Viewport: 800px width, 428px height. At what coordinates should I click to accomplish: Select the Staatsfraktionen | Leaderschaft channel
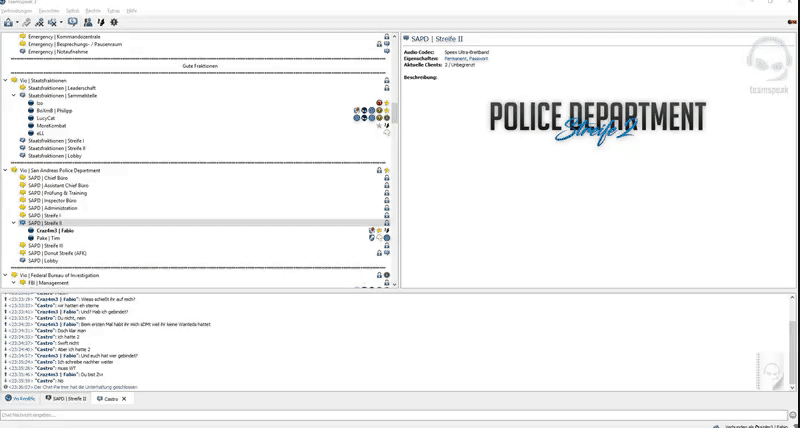[62, 88]
